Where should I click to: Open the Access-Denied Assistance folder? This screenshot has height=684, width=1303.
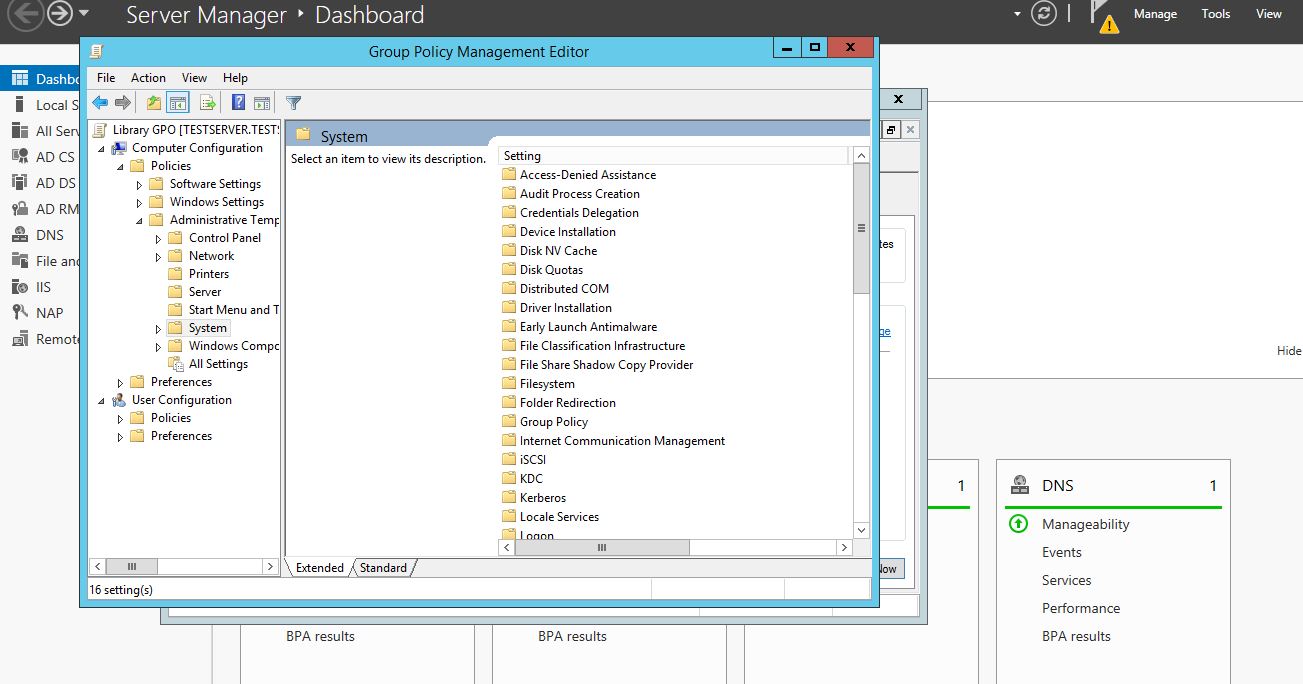point(588,175)
